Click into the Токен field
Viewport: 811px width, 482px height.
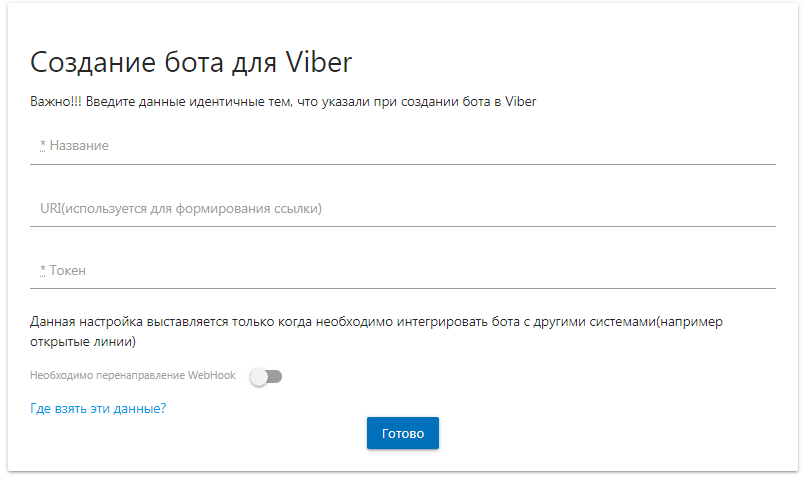pyautogui.click(x=402, y=271)
